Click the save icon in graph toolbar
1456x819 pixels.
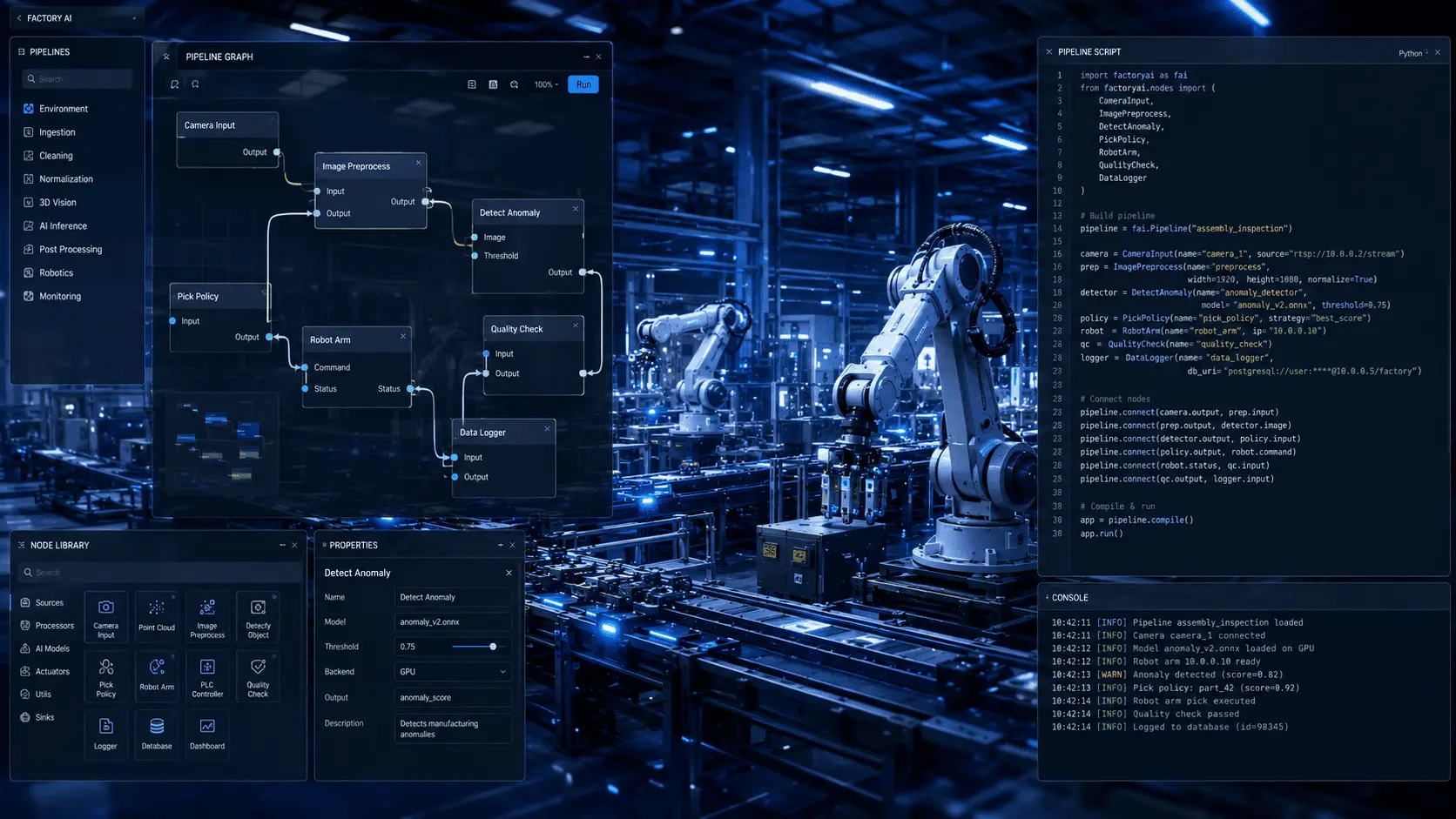pyautogui.click(x=493, y=84)
